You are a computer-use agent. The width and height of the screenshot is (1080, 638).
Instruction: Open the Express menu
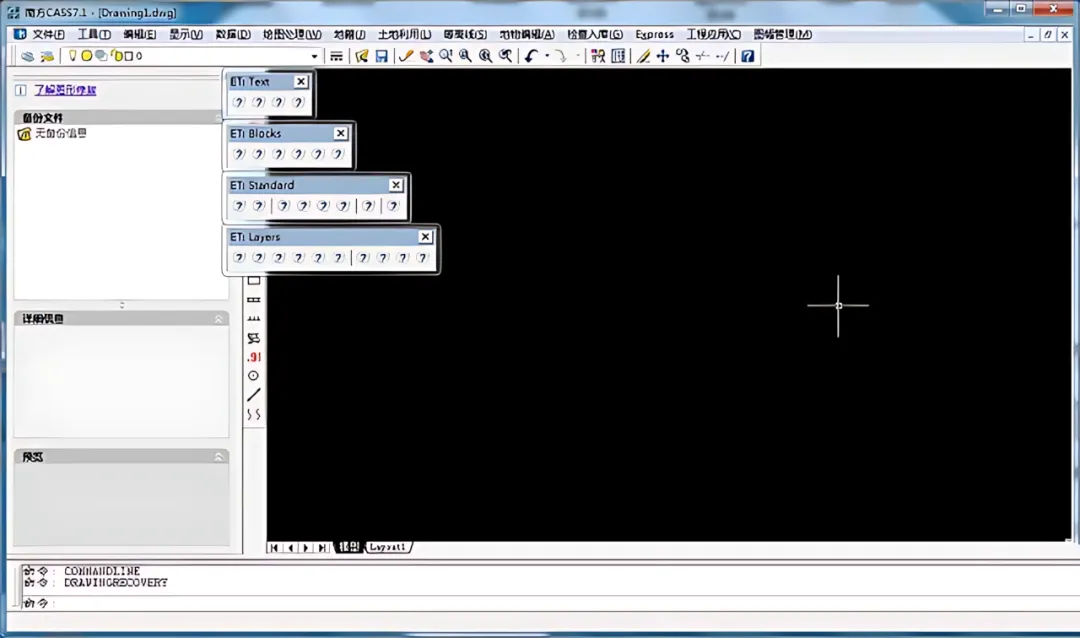coord(654,34)
